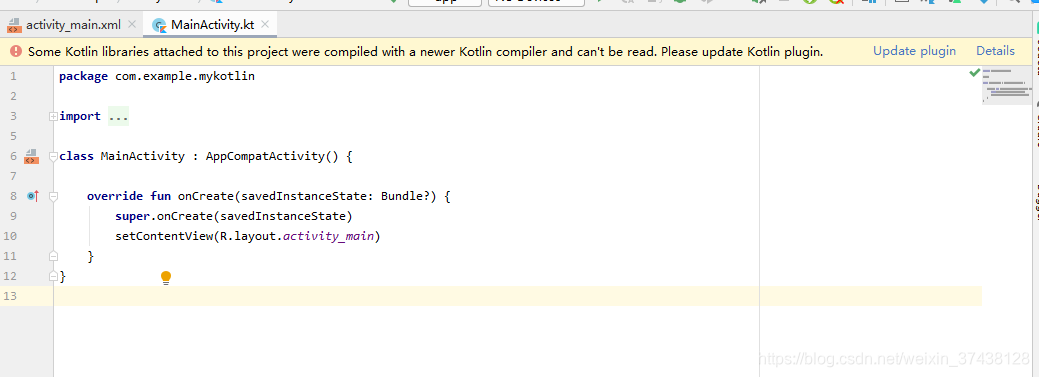Place the cursor on the MainActivity class name
Viewport: 1039px width, 377px height.
(142, 156)
